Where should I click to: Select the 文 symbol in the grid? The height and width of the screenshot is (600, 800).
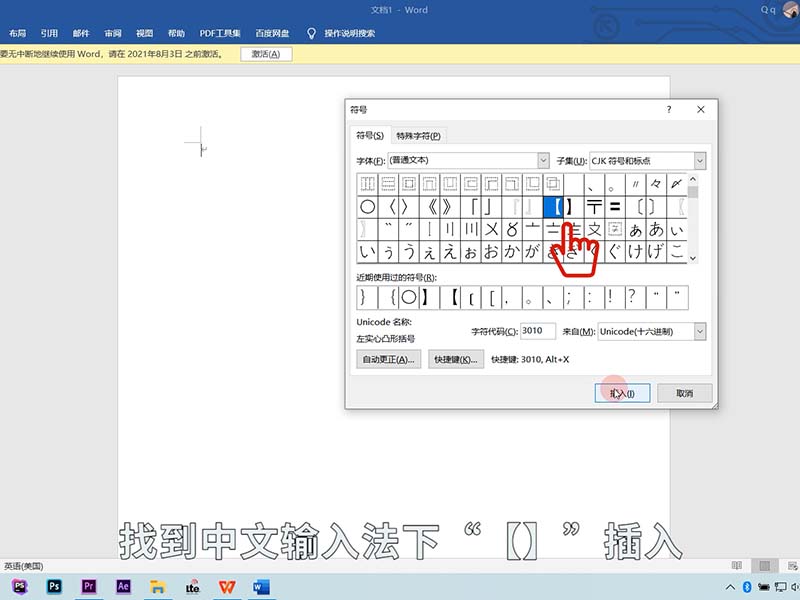pos(594,230)
